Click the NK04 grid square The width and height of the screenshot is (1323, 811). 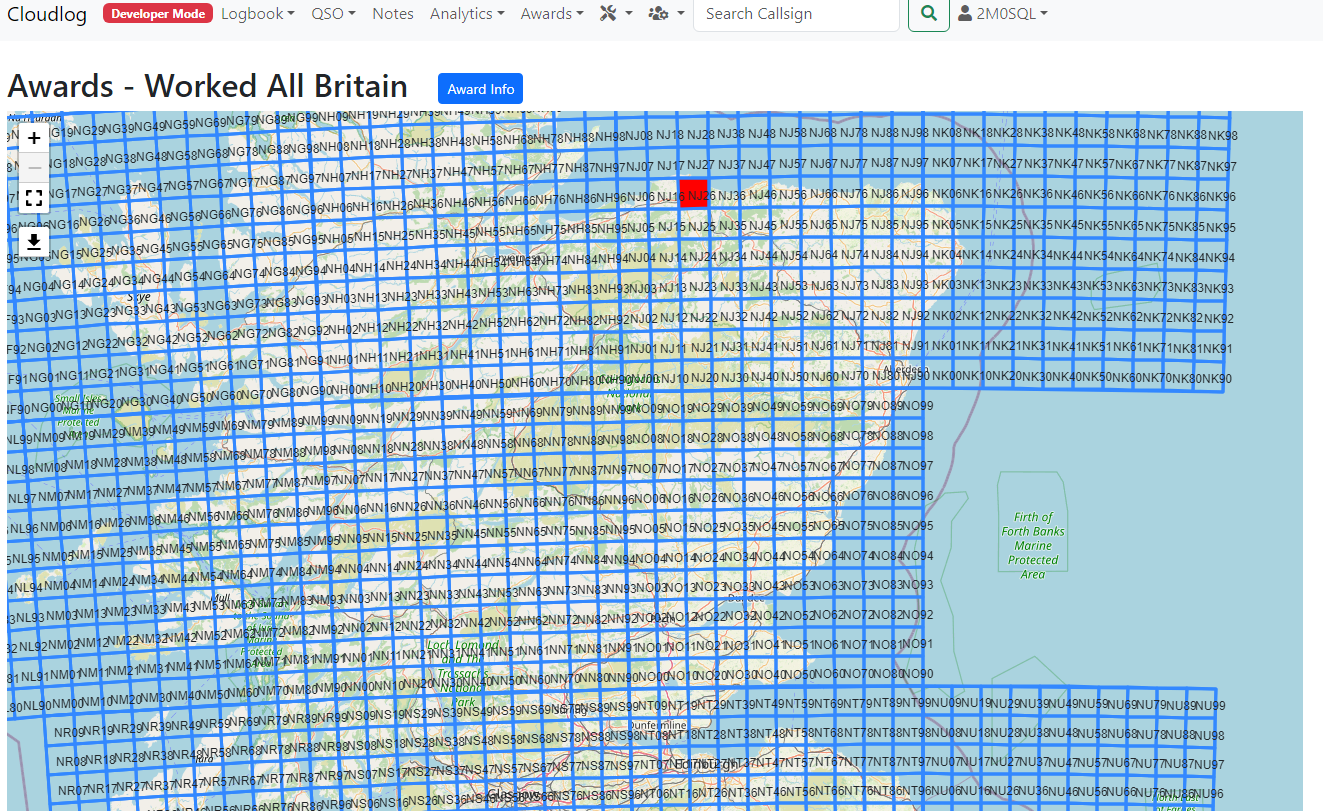click(x=948, y=255)
